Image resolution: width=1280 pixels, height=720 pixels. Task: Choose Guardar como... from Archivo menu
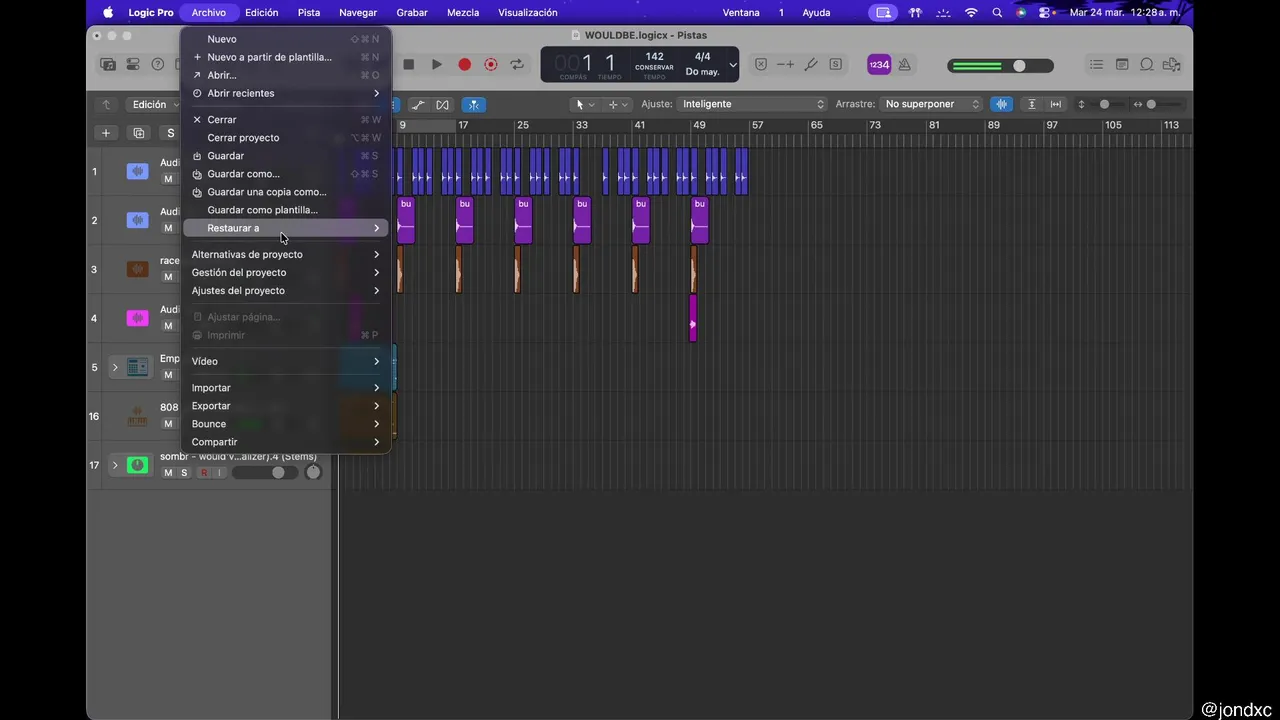click(x=286, y=174)
